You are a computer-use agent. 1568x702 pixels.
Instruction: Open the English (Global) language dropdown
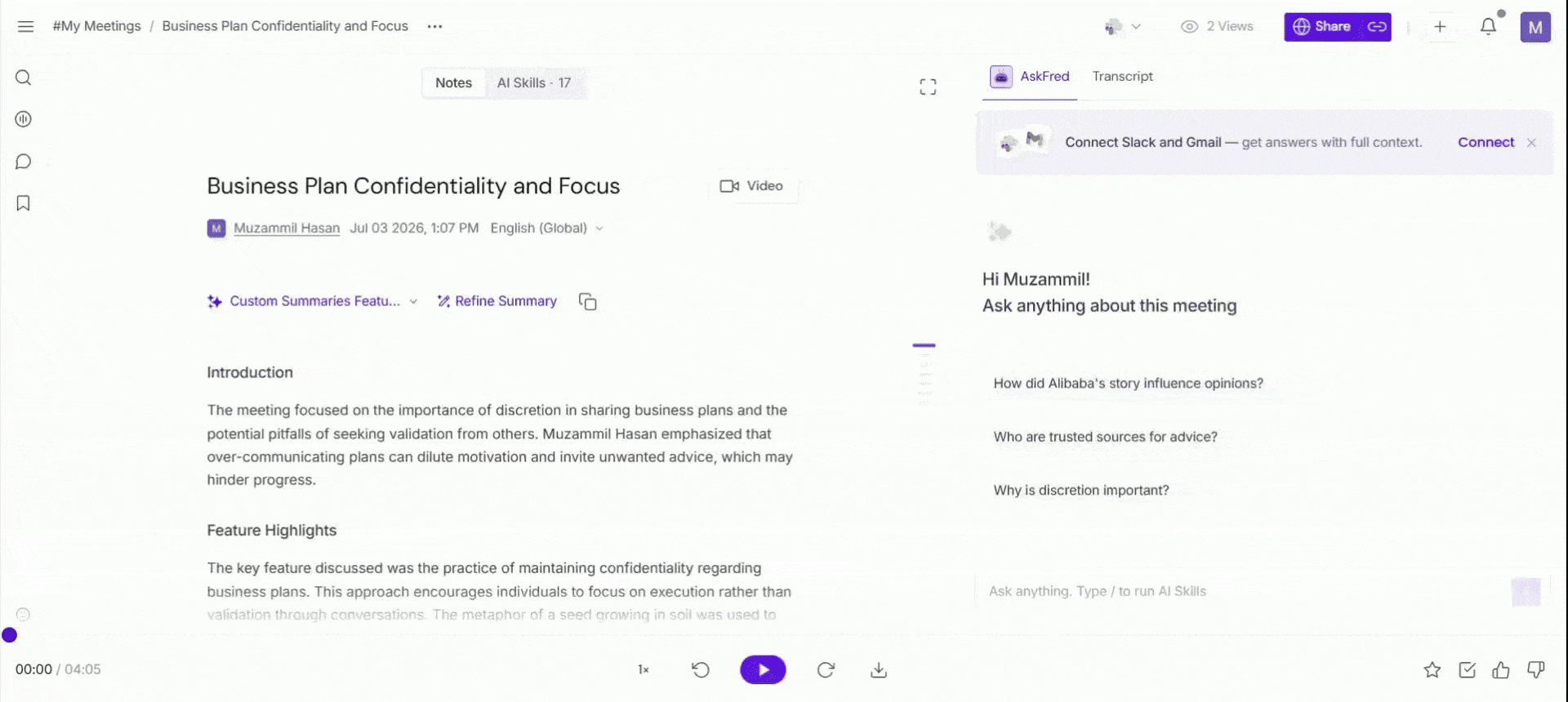pyautogui.click(x=546, y=229)
